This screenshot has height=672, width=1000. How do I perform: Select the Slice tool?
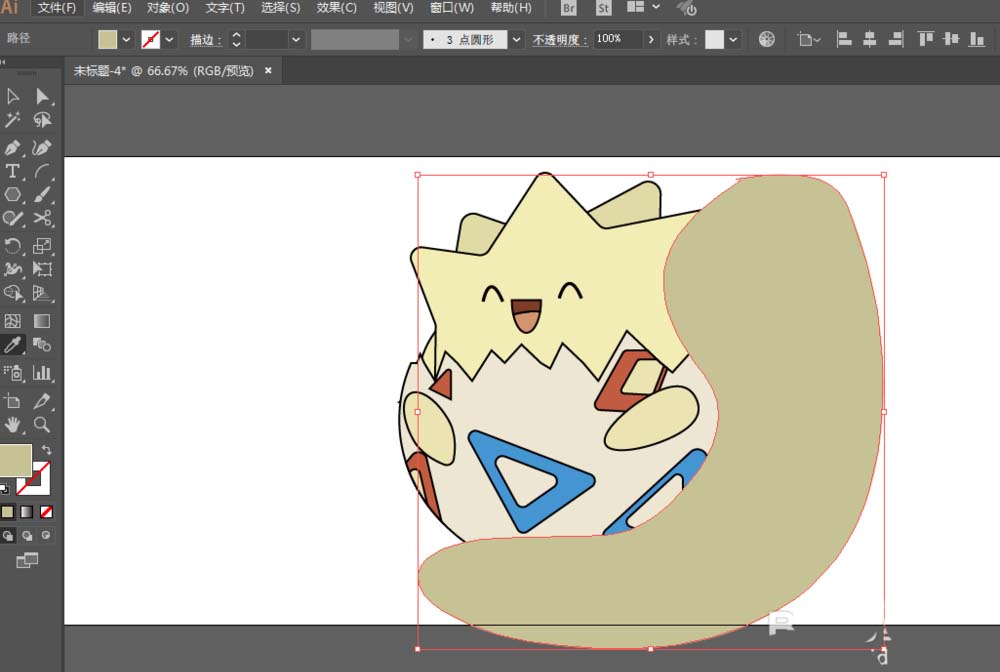[x=42, y=401]
